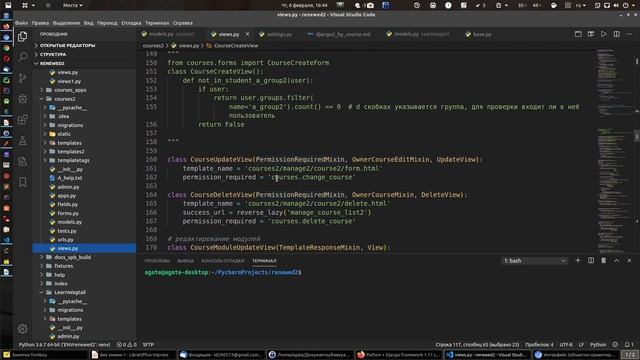Change the LF end of line sequence
The image size is (640, 360).
(x=581, y=344)
